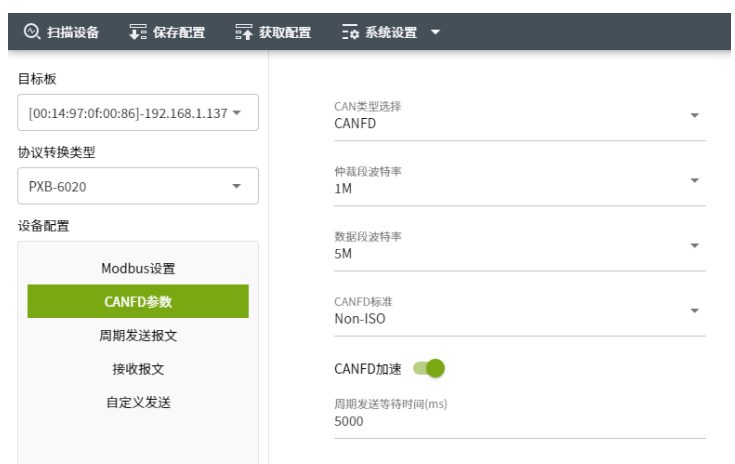Click the get configuration icon
The height and width of the screenshot is (464, 735).
click(244, 32)
